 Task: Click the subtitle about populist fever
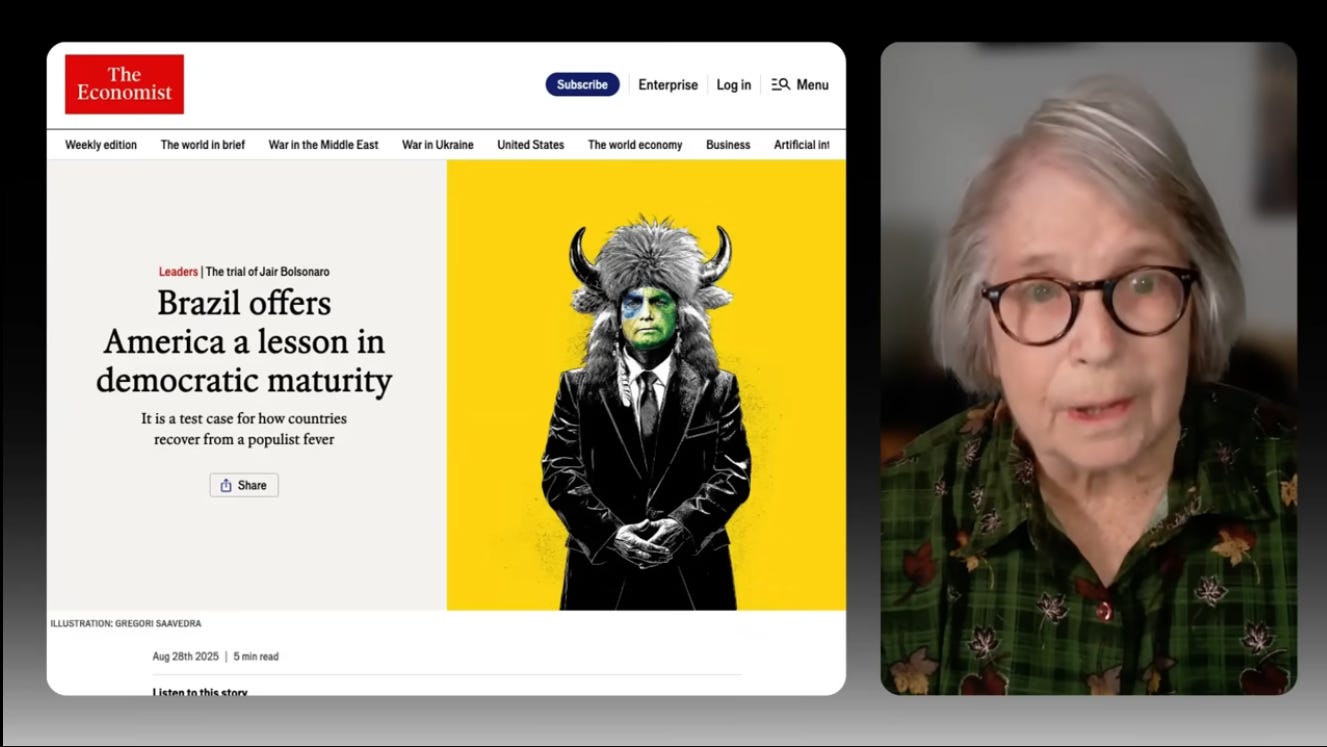(x=244, y=429)
